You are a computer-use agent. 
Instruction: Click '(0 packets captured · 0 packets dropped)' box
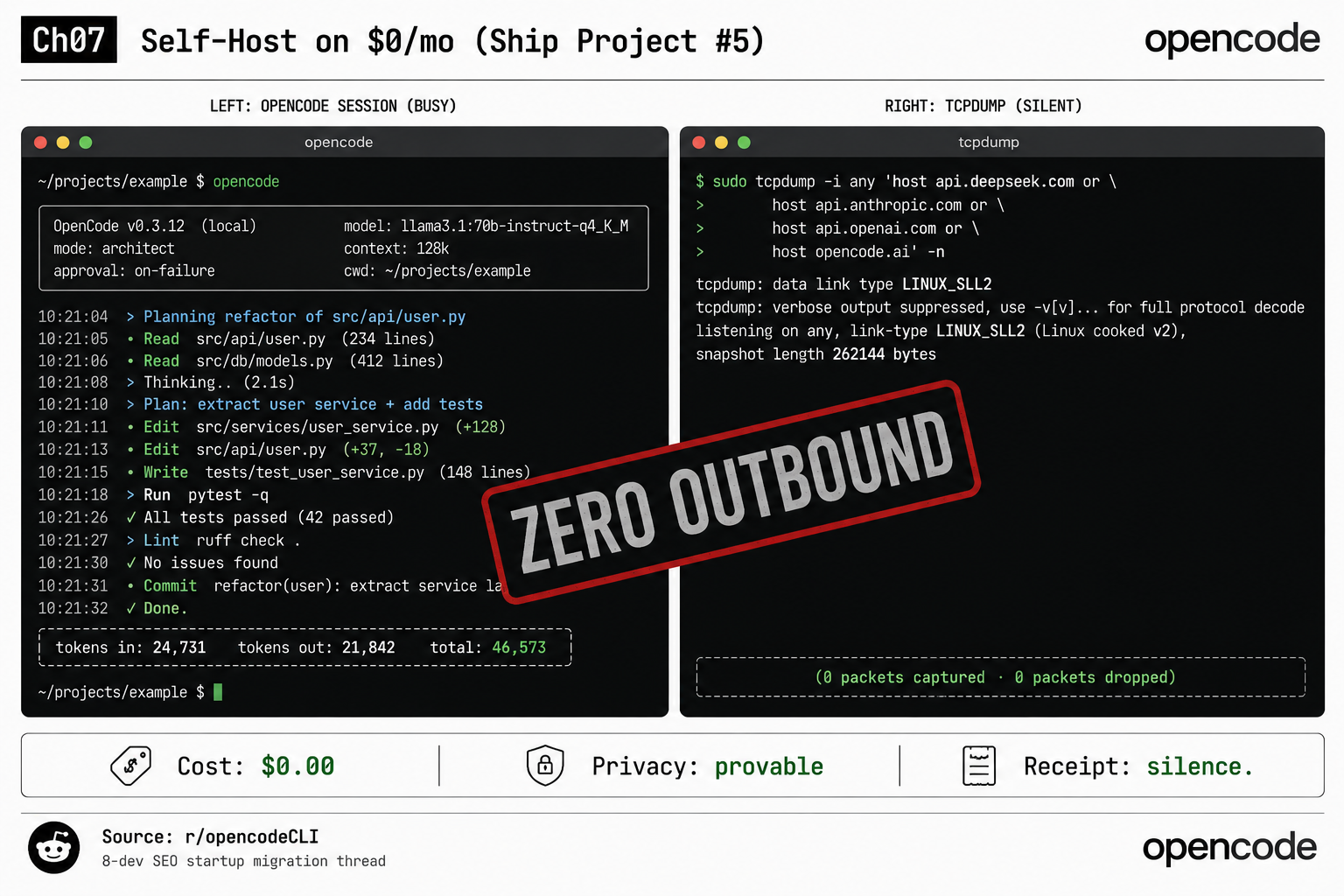pyautogui.click(x=1001, y=677)
